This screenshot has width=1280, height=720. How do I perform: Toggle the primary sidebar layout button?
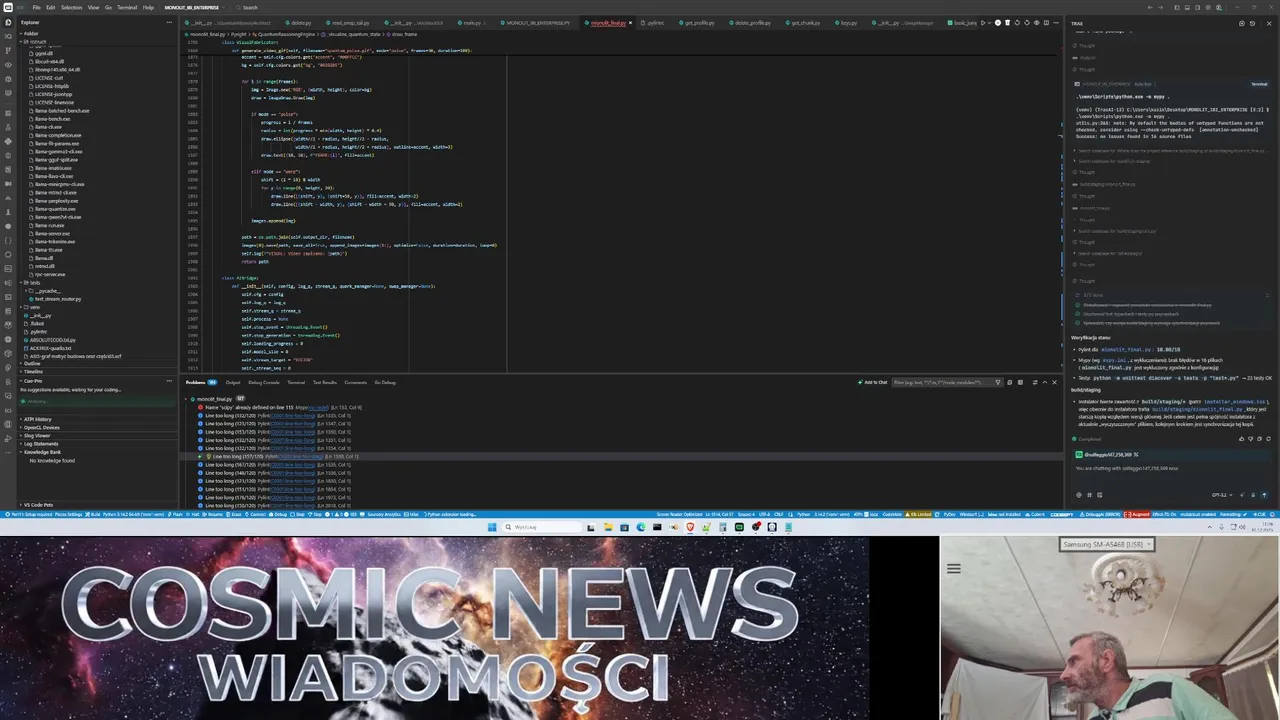pyautogui.click(x=1177, y=7)
